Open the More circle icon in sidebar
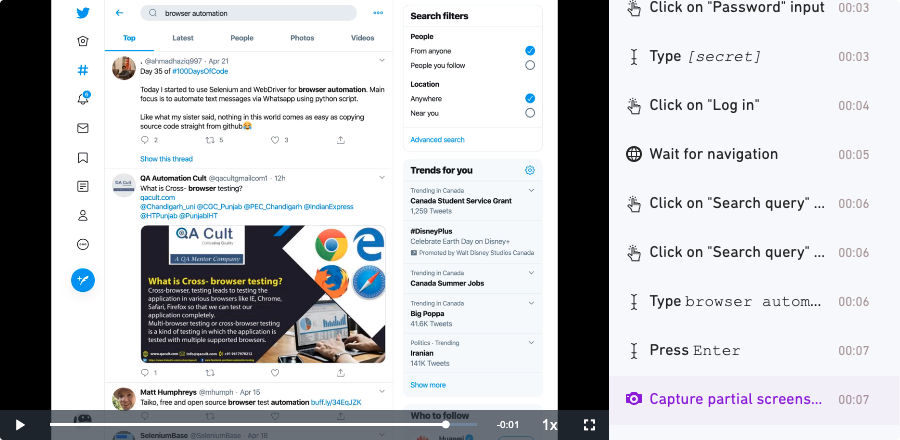This screenshot has width=900, height=440. pyautogui.click(x=83, y=244)
